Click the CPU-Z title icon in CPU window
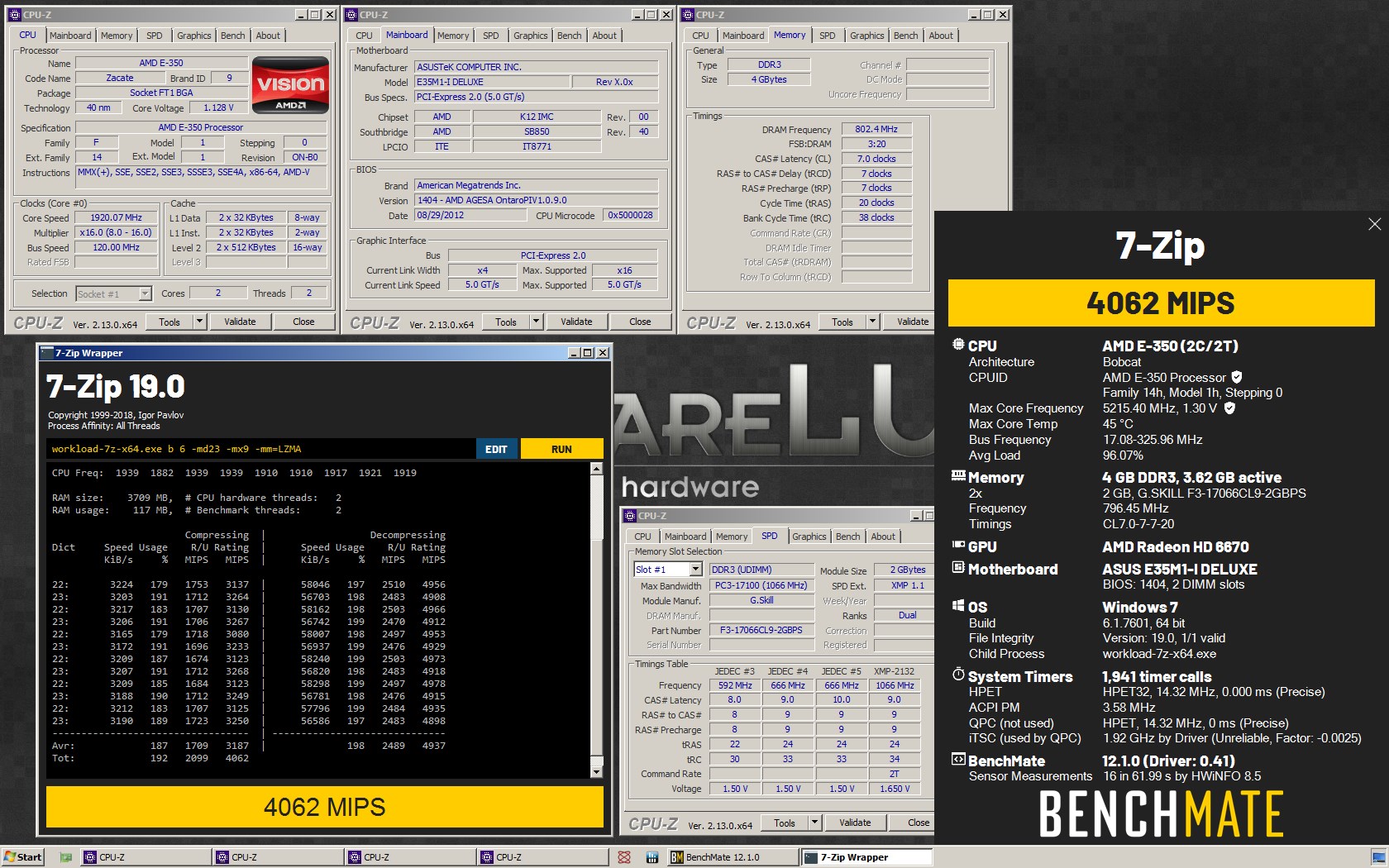Screen dimensions: 1389x868 pos(15,15)
